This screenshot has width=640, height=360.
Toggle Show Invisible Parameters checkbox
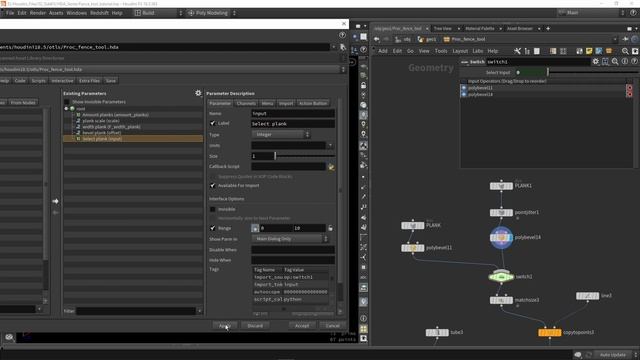pos(67,102)
